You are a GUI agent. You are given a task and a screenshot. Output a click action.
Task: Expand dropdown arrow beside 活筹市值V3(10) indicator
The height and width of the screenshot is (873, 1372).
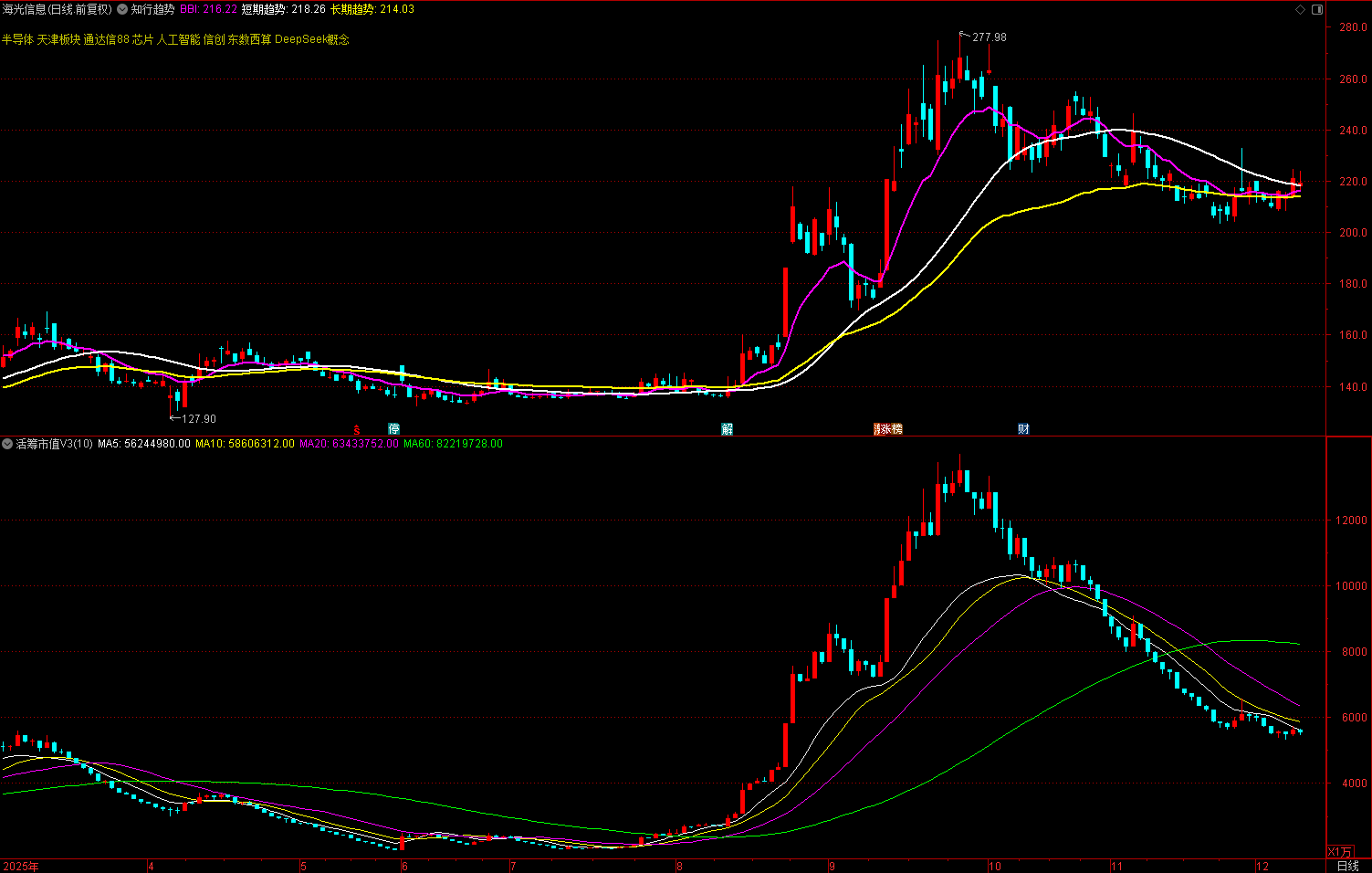pyautogui.click(x=7, y=444)
